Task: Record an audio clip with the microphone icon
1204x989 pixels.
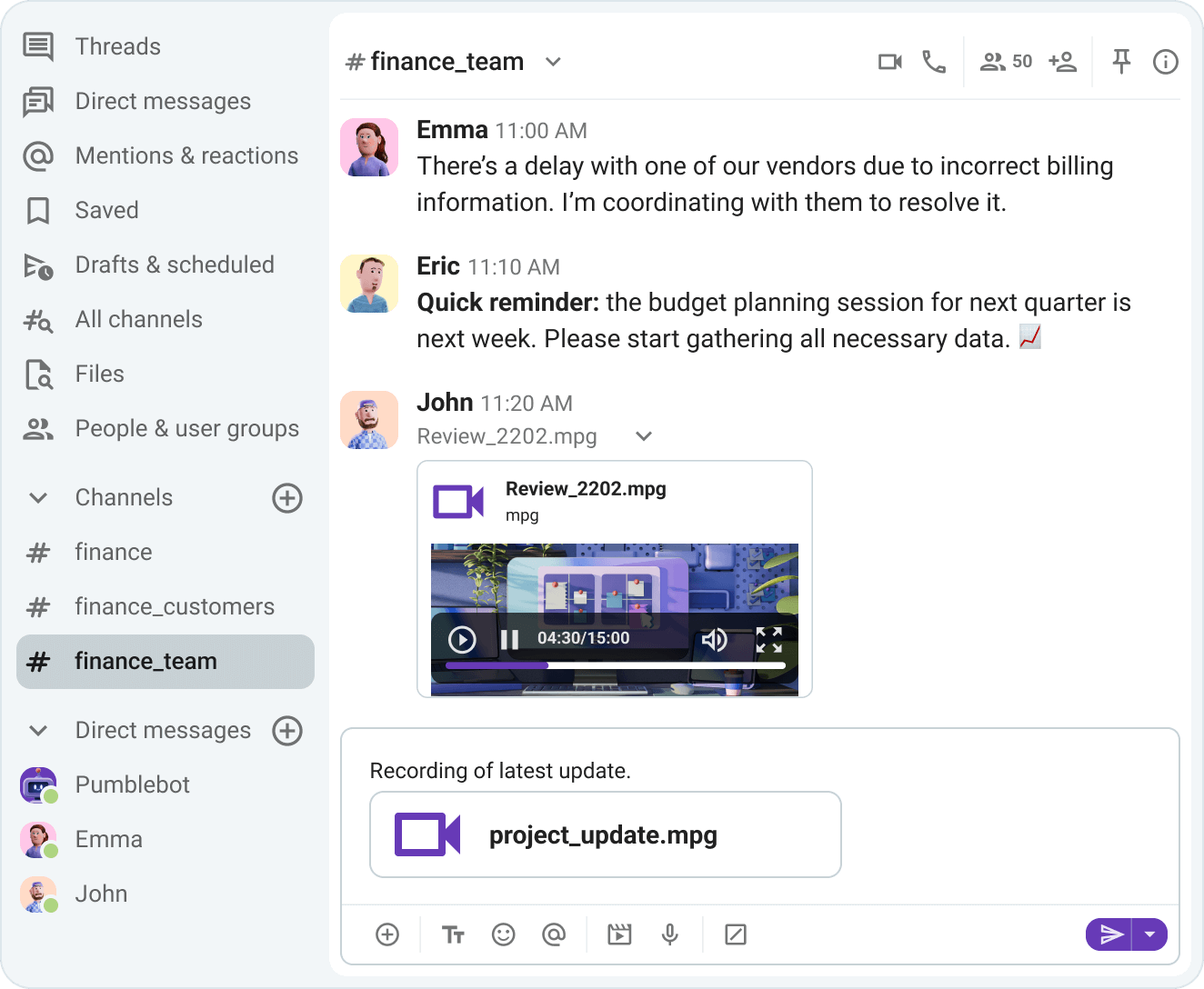Action: tap(670, 934)
